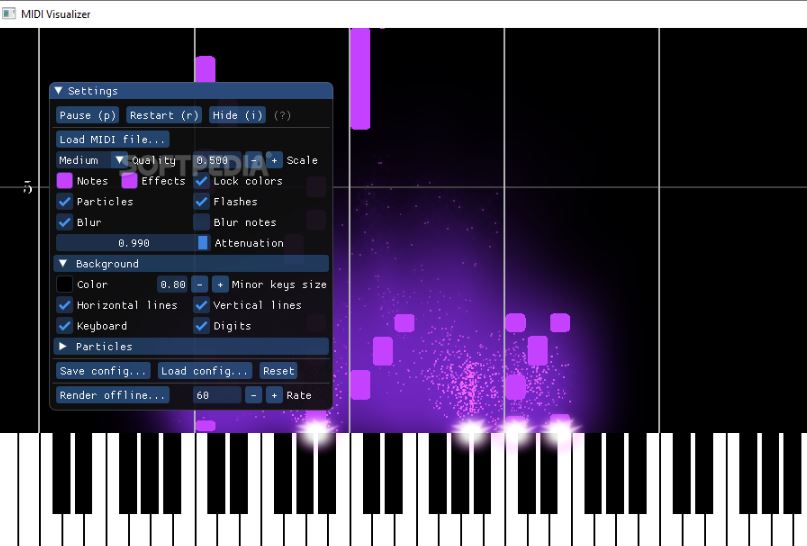Decrease Rate with the minus button
The height and width of the screenshot is (546, 807).
253,395
